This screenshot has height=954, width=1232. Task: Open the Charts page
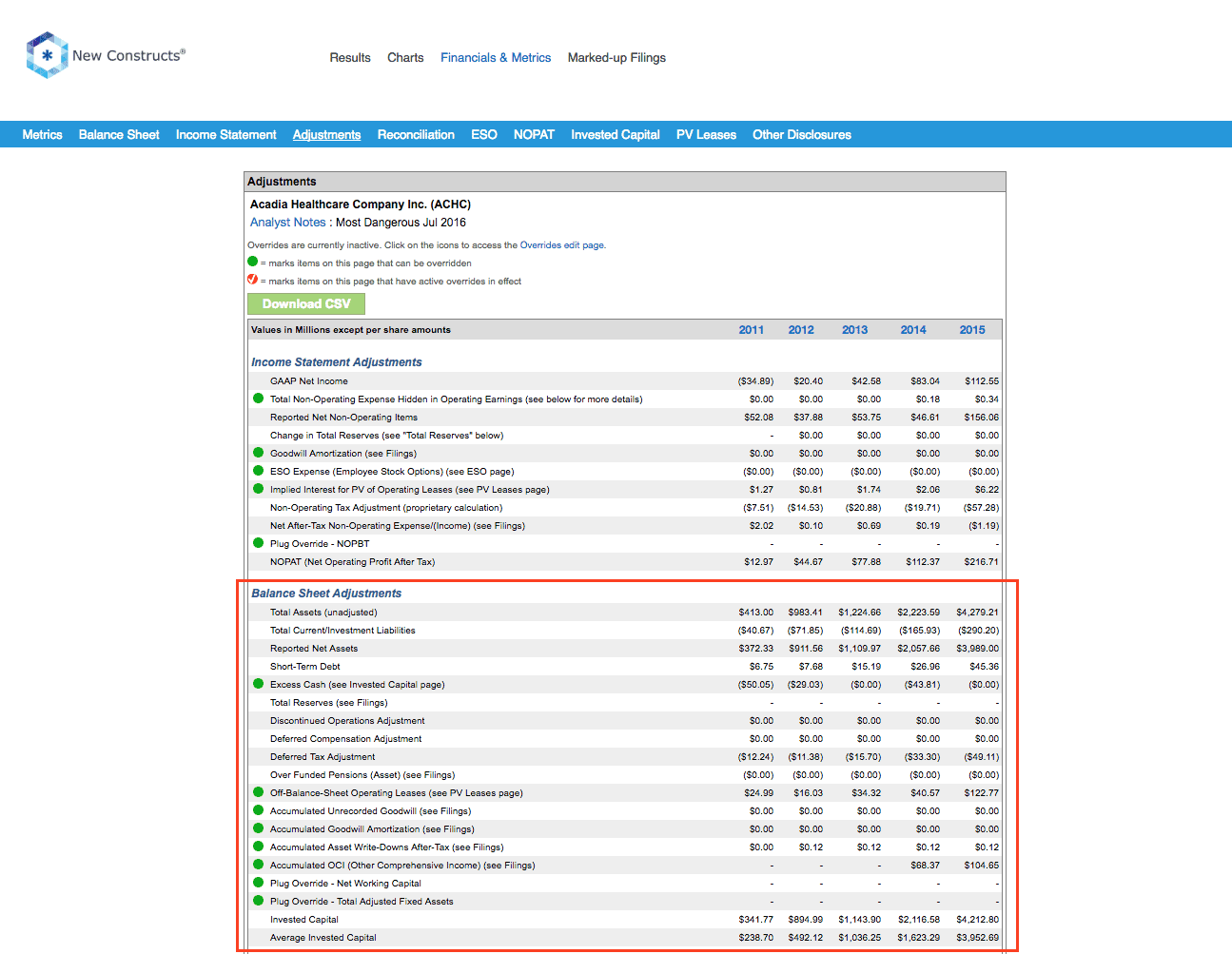click(x=405, y=58)
